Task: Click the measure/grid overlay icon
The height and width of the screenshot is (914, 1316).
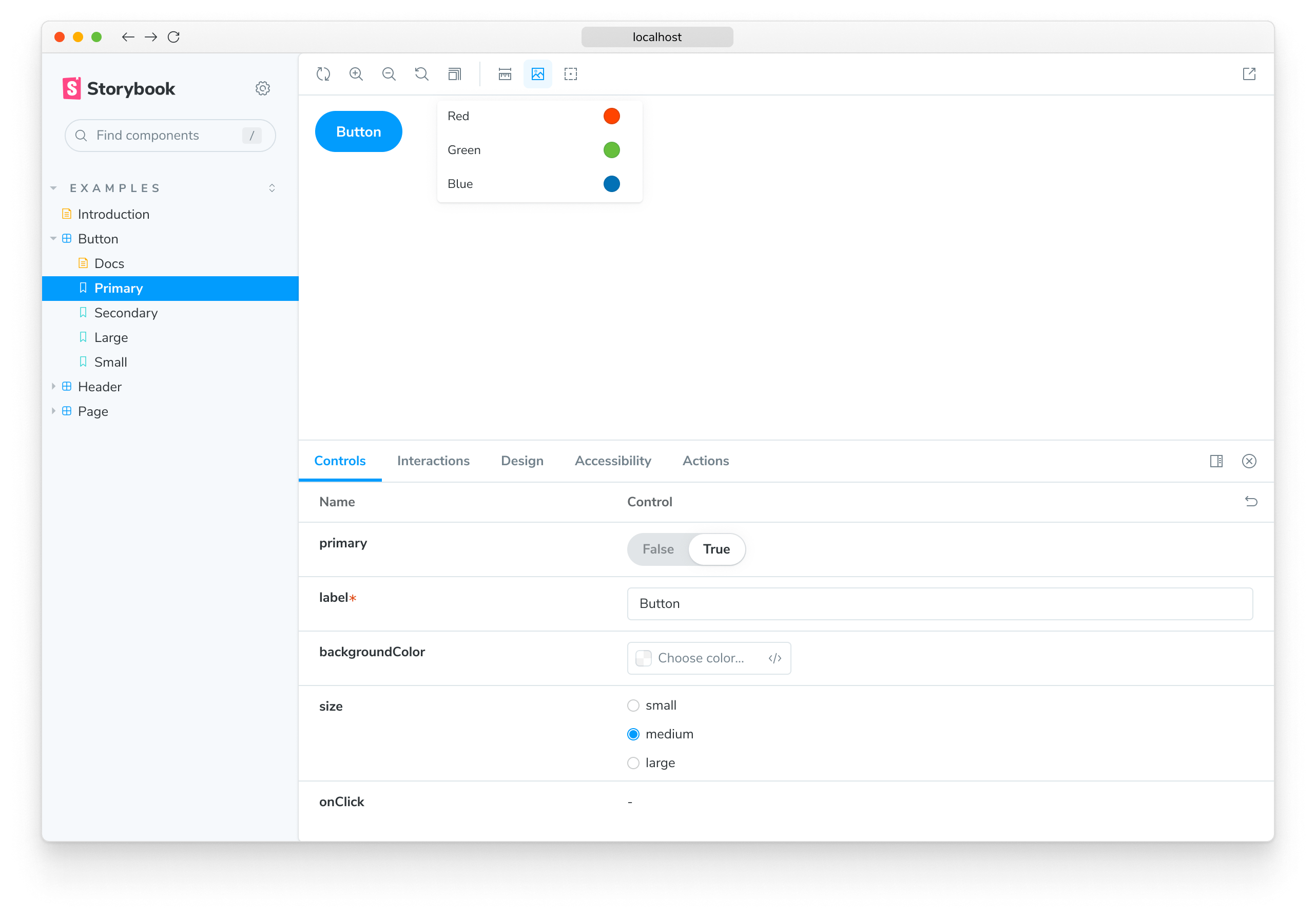Action: point(504,73)
